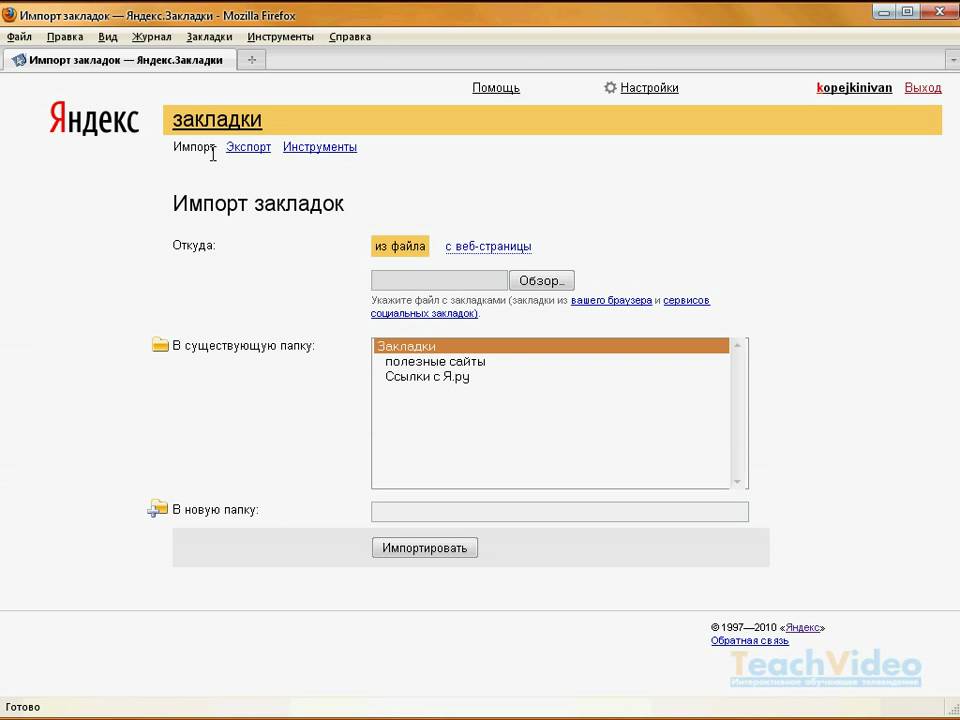The image size is (960, 720).
Task: Open the сервисов социальных закладок link
Action: (686, 301)
